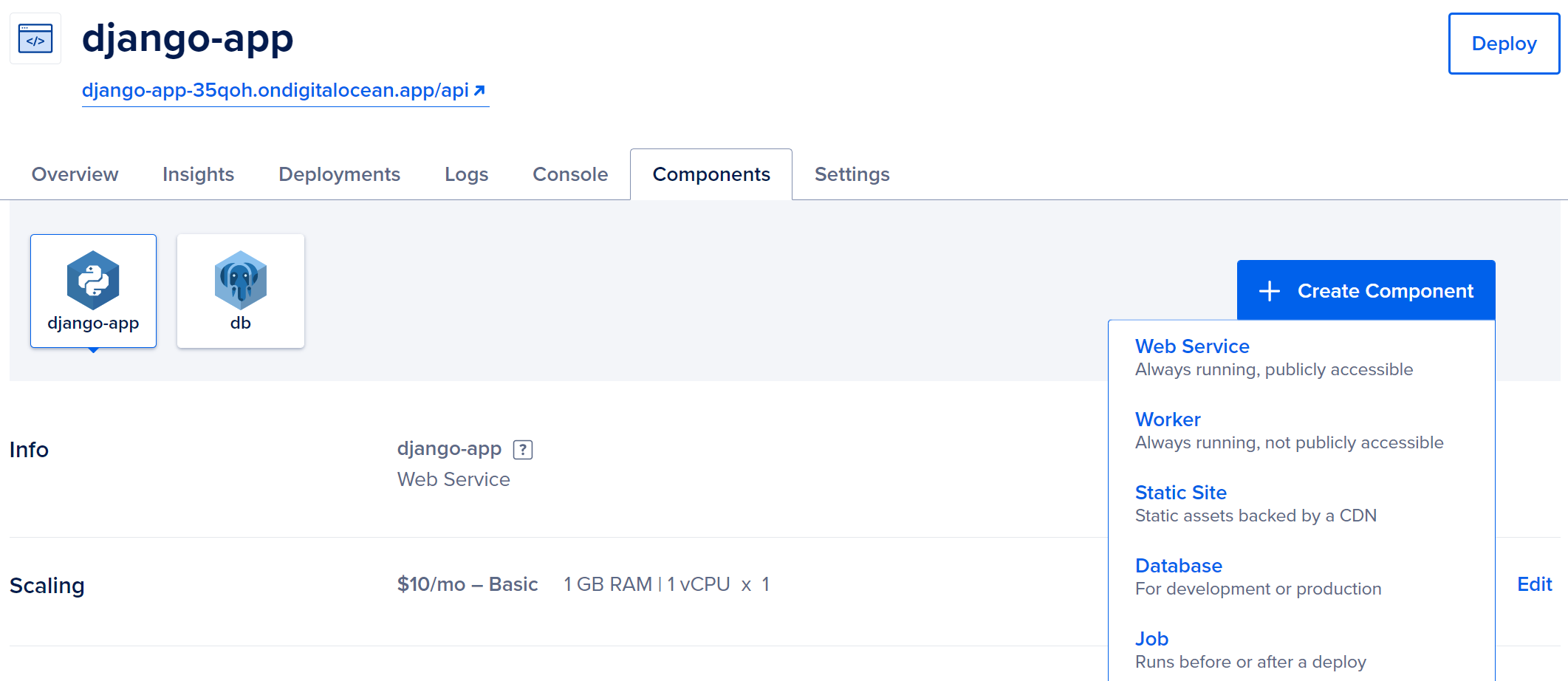Click the django-app name in Info row
1568x681 pixels.
pos(449,448)
